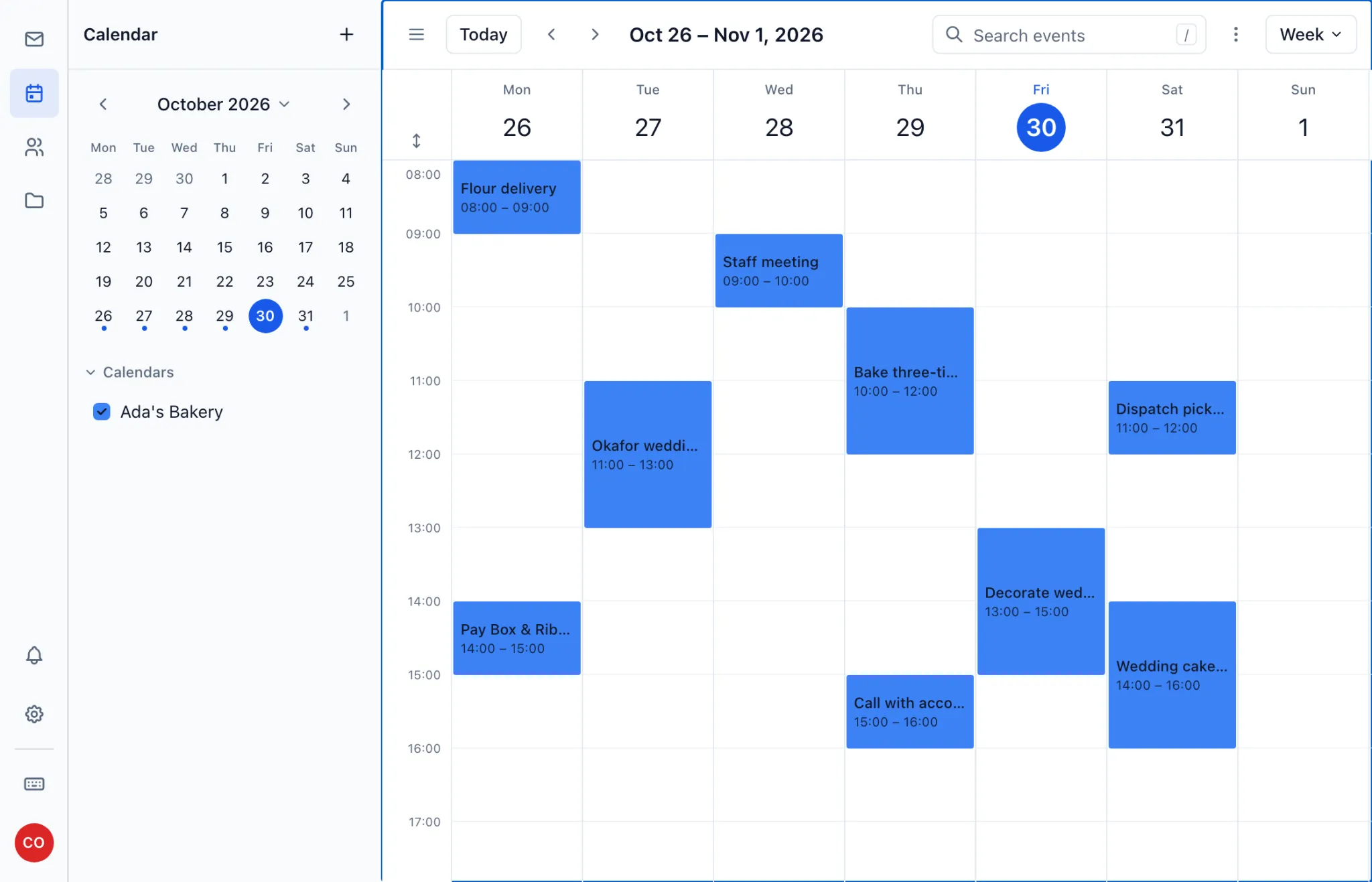1372x882 pixels.
Task: Select October 1 in mini calendar
Action: (x=224, y=178)
